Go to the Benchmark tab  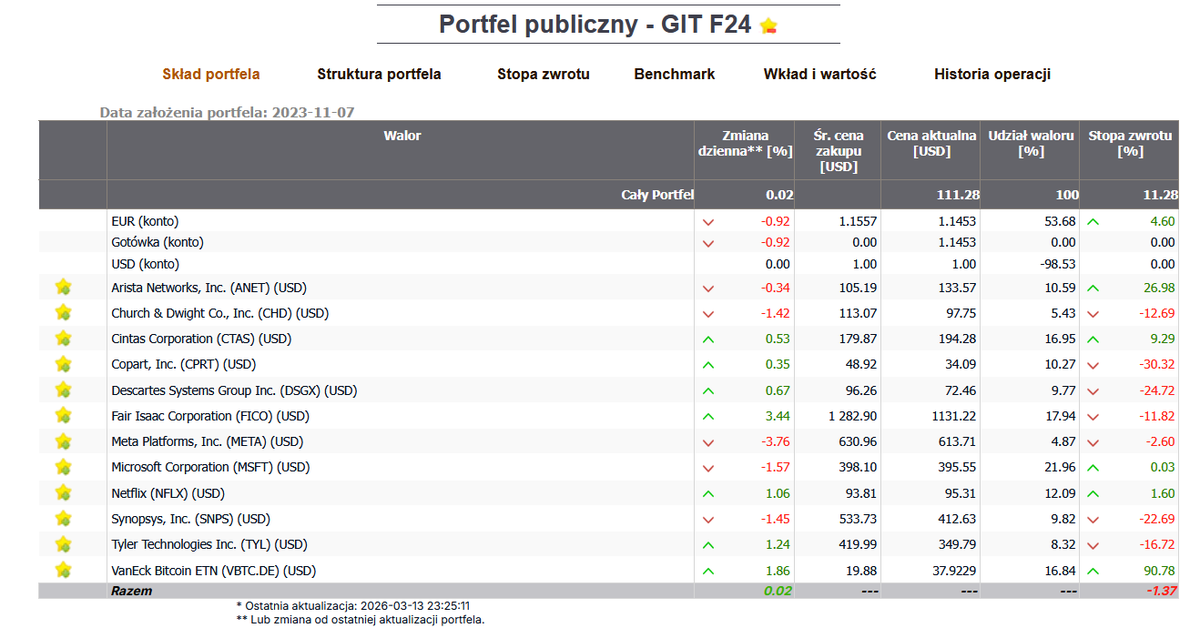674,74
